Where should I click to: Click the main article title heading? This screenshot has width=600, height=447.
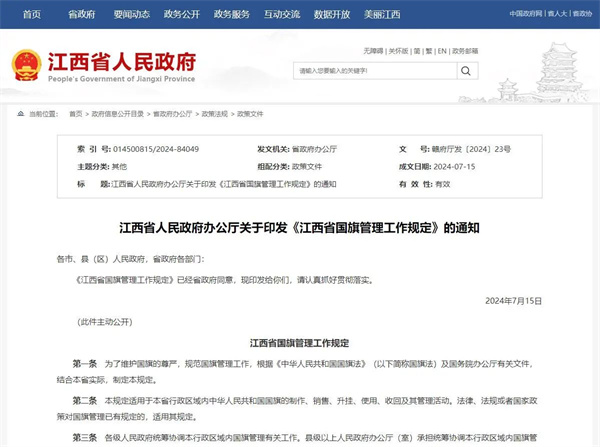[299, 228]
